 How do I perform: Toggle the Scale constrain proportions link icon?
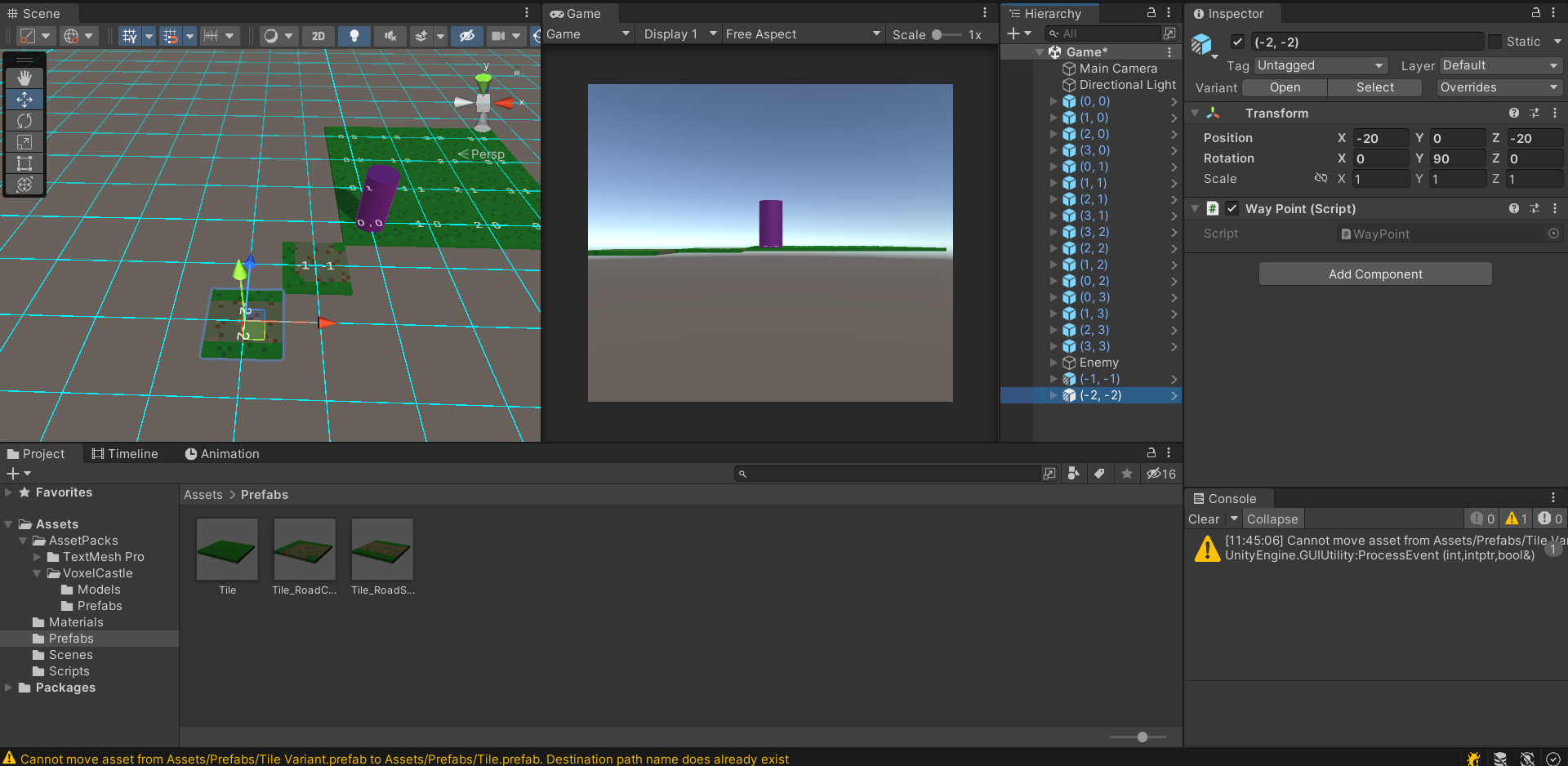[x=1321, y=178]
